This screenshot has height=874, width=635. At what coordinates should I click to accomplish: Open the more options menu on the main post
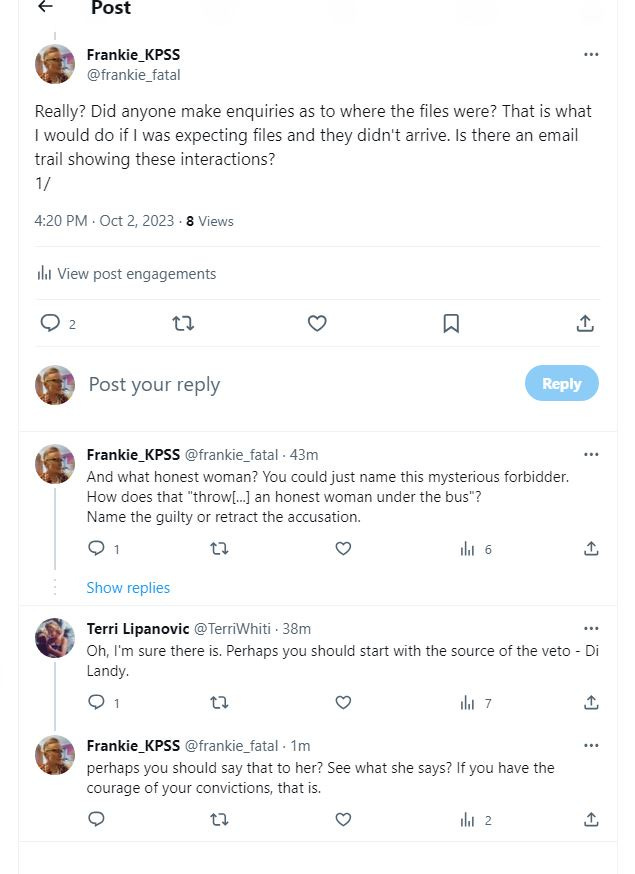pyautogui.click(x=591, y=54)
